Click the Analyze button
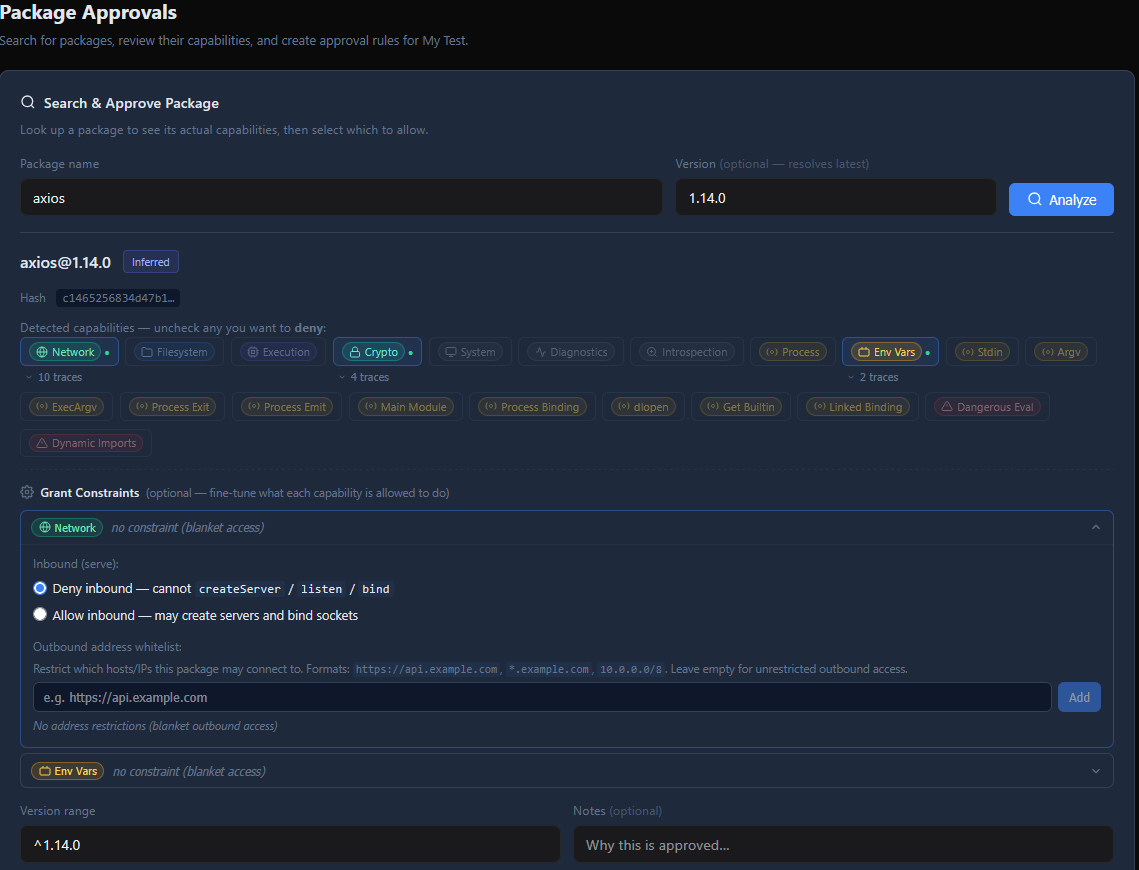Viewport: 1139px width, 870px height. pyautogui.click(x=1061, y=199)
